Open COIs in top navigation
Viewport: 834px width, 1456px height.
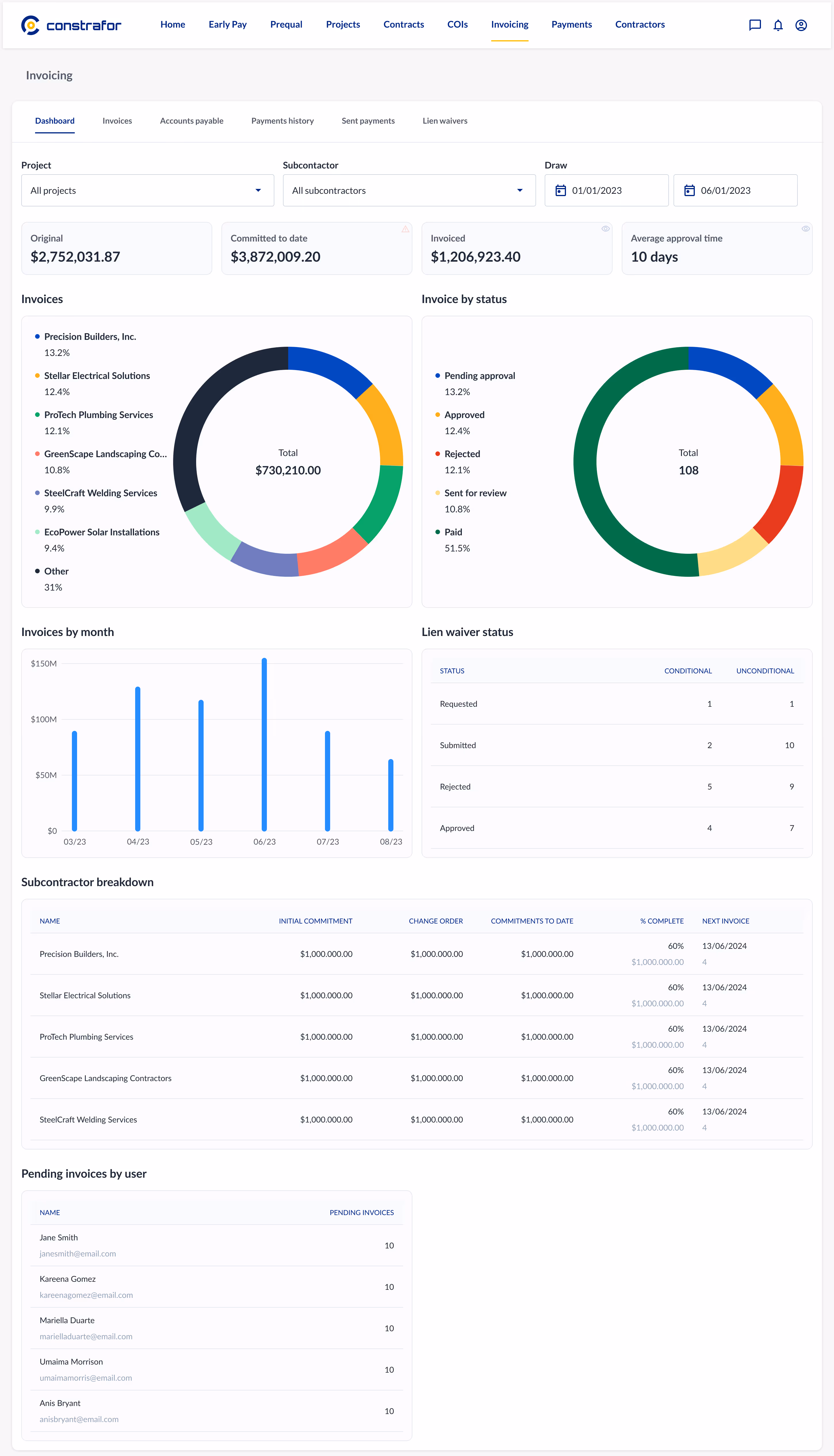[x=457, y=25]
